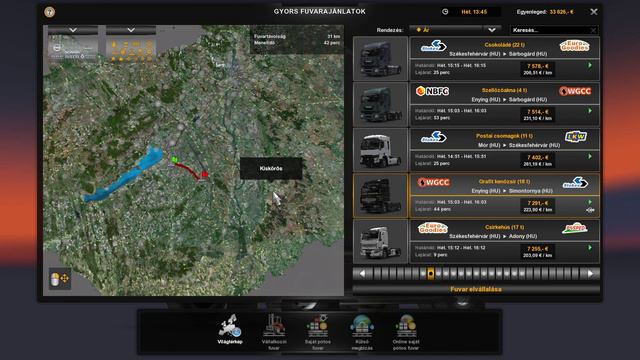Click LKW logo on Postai csomagok job

point(576,137)
